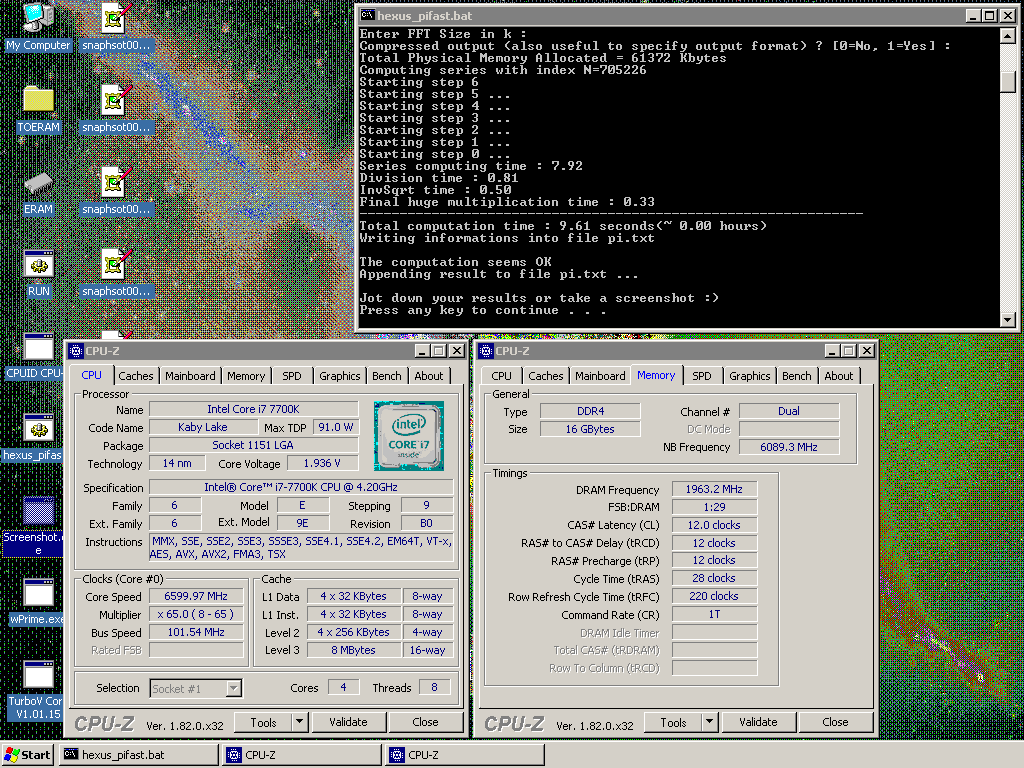Open Mainboard tab in left CPU-Z window
1024x768 pixels.
pos(190,376)
